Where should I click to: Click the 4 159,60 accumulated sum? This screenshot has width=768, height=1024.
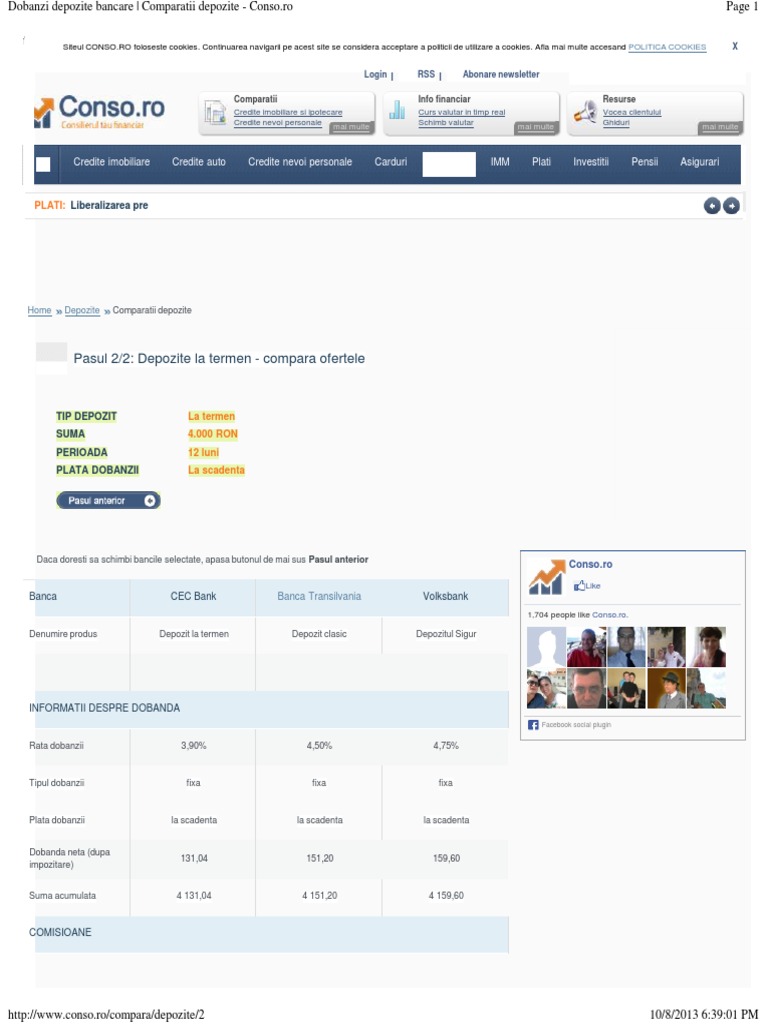point(446,896)
